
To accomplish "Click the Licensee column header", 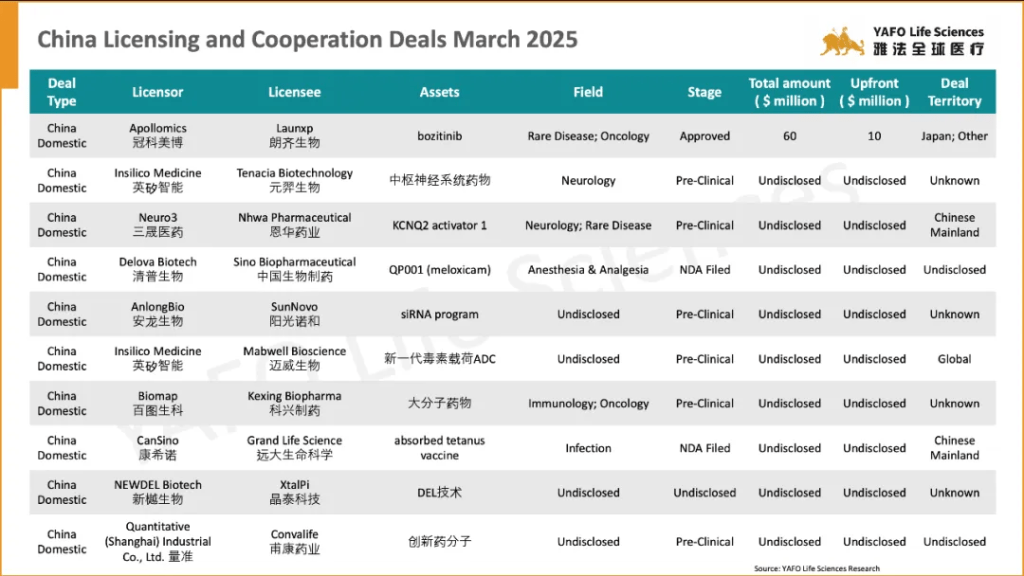I will click(x=294, y=92).
